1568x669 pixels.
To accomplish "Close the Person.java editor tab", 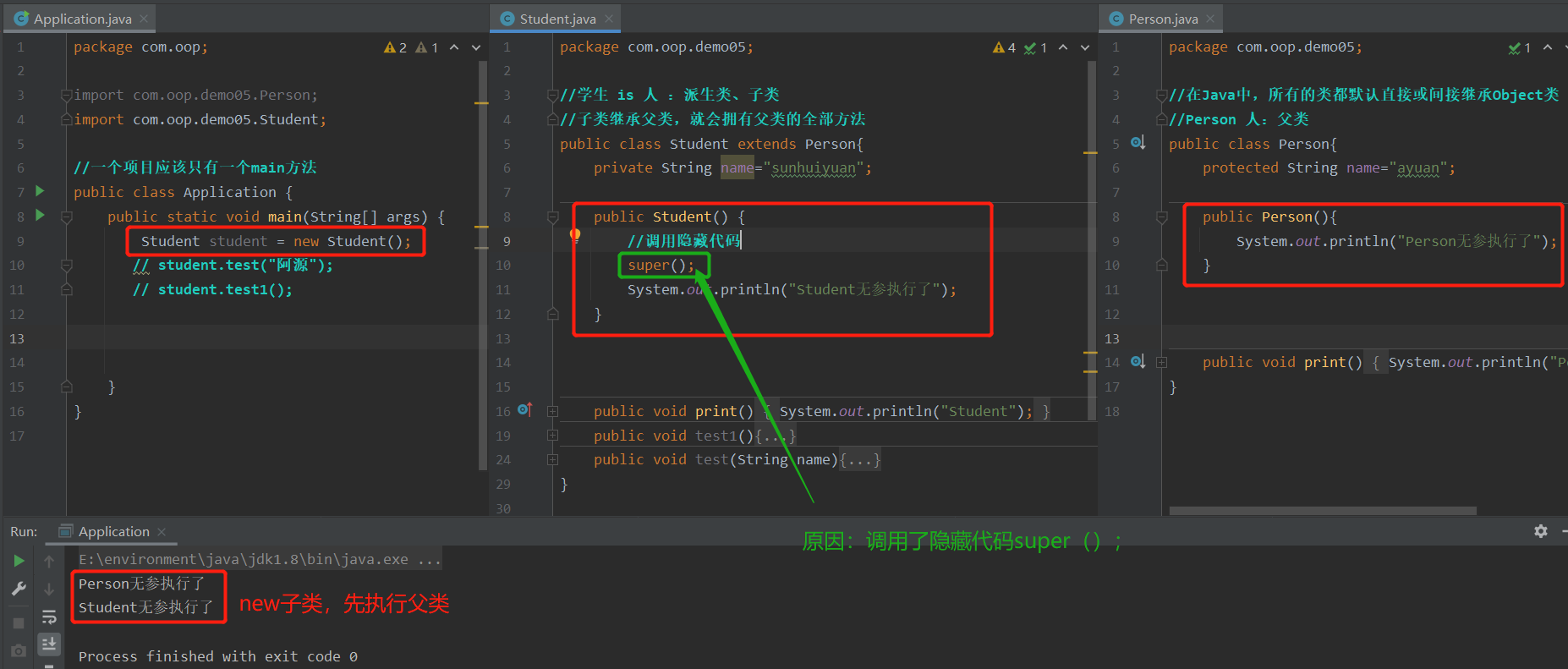I will pos(1210,19).
